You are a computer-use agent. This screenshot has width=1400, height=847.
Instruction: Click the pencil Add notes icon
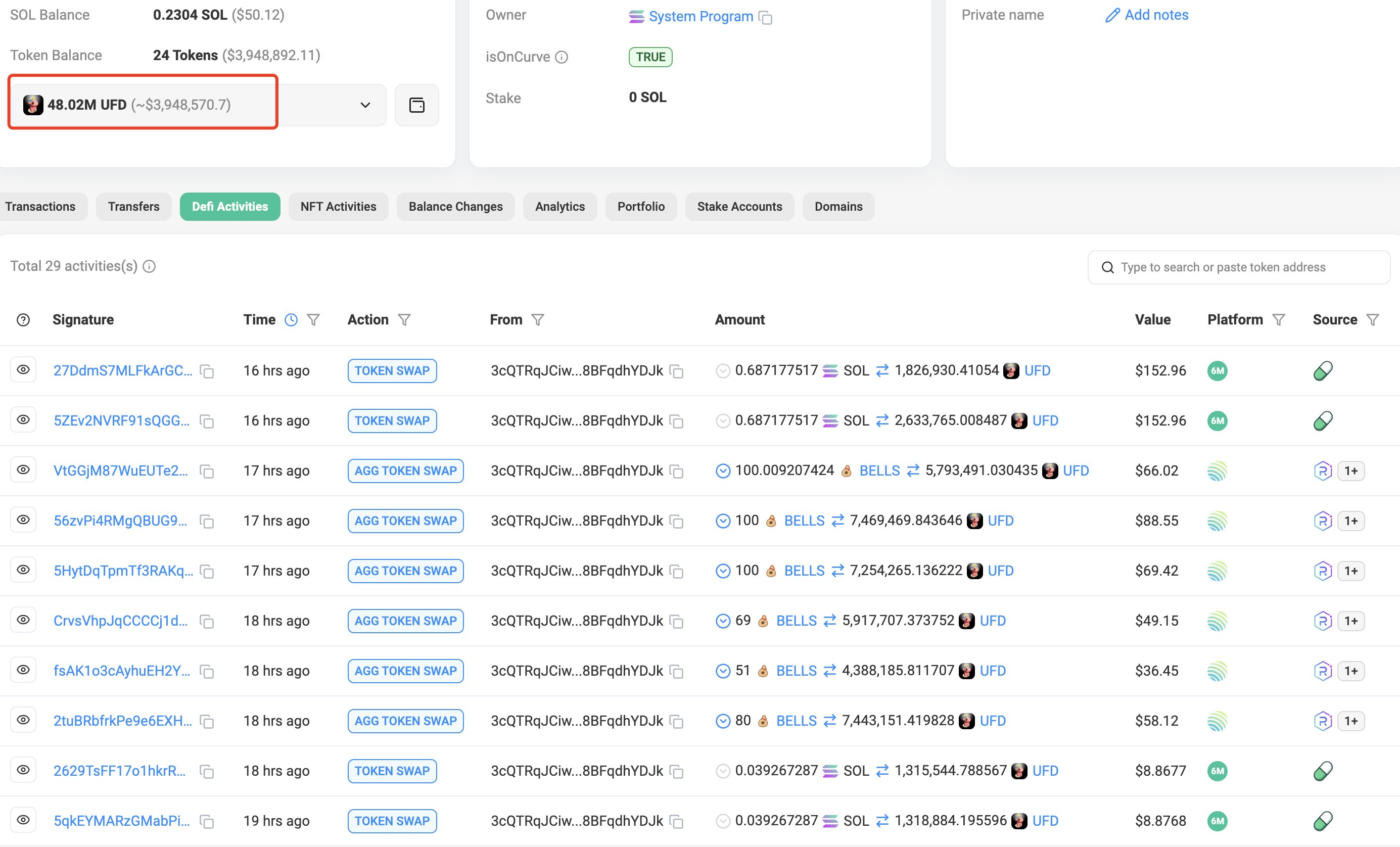tap(1112, 15)
